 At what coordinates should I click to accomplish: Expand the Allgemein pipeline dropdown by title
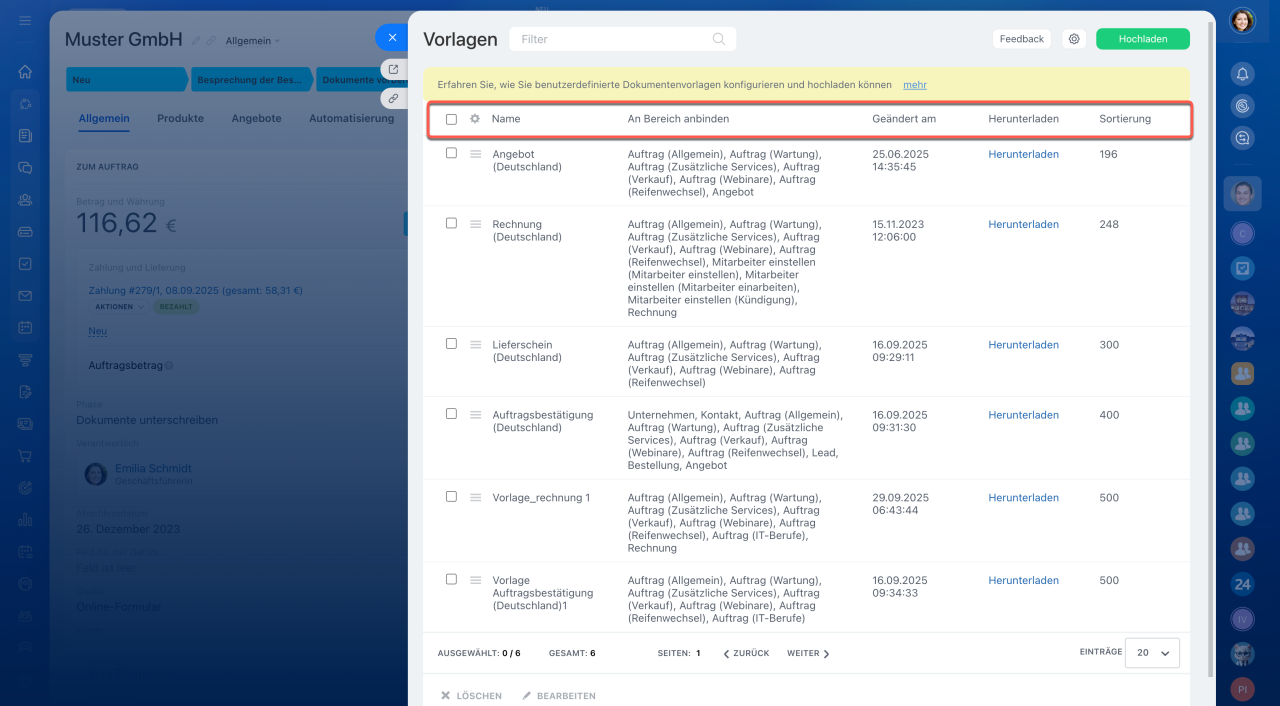[x=253, y=41]
